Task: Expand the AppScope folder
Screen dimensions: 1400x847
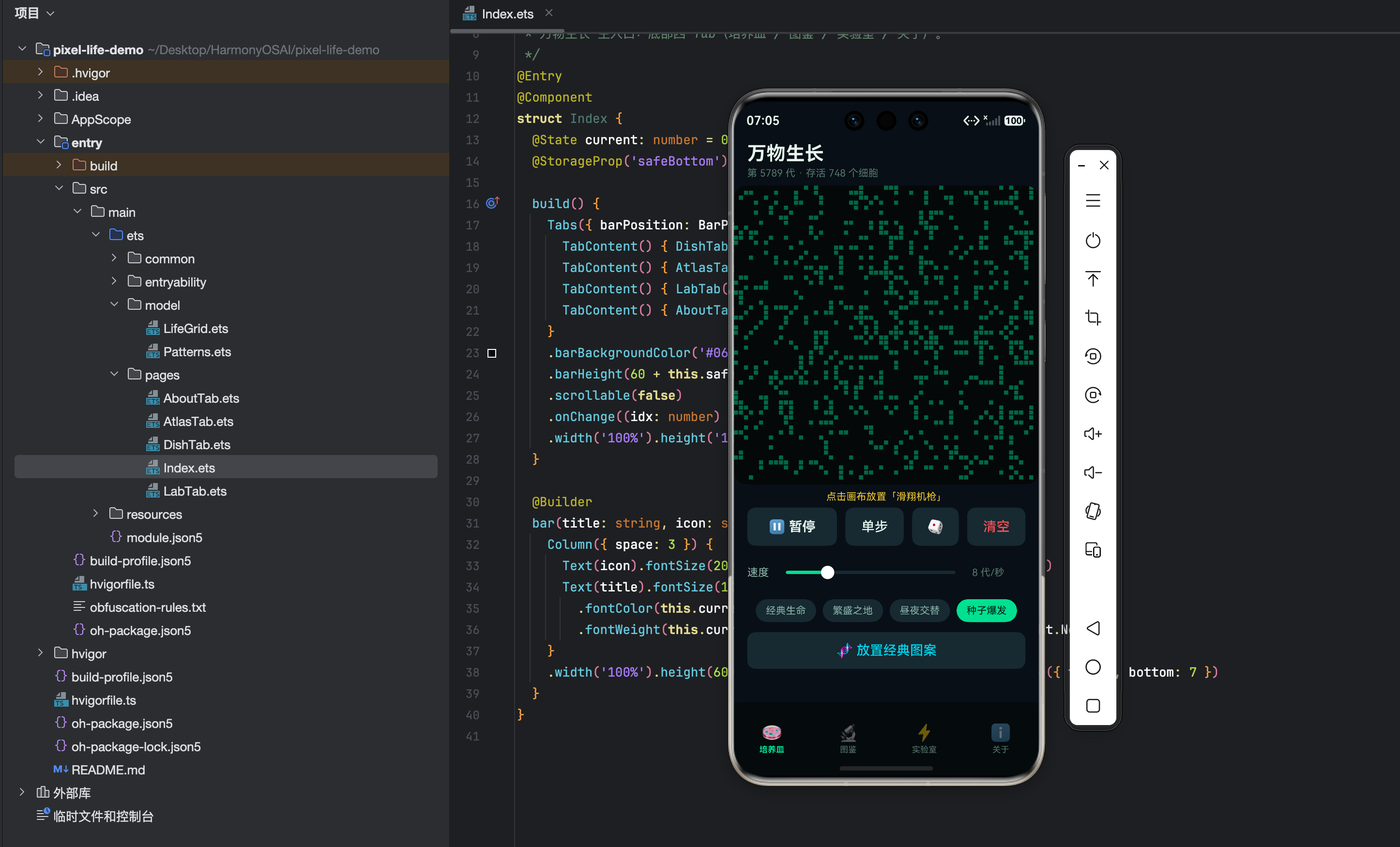Action: click(x=40, y=119)
